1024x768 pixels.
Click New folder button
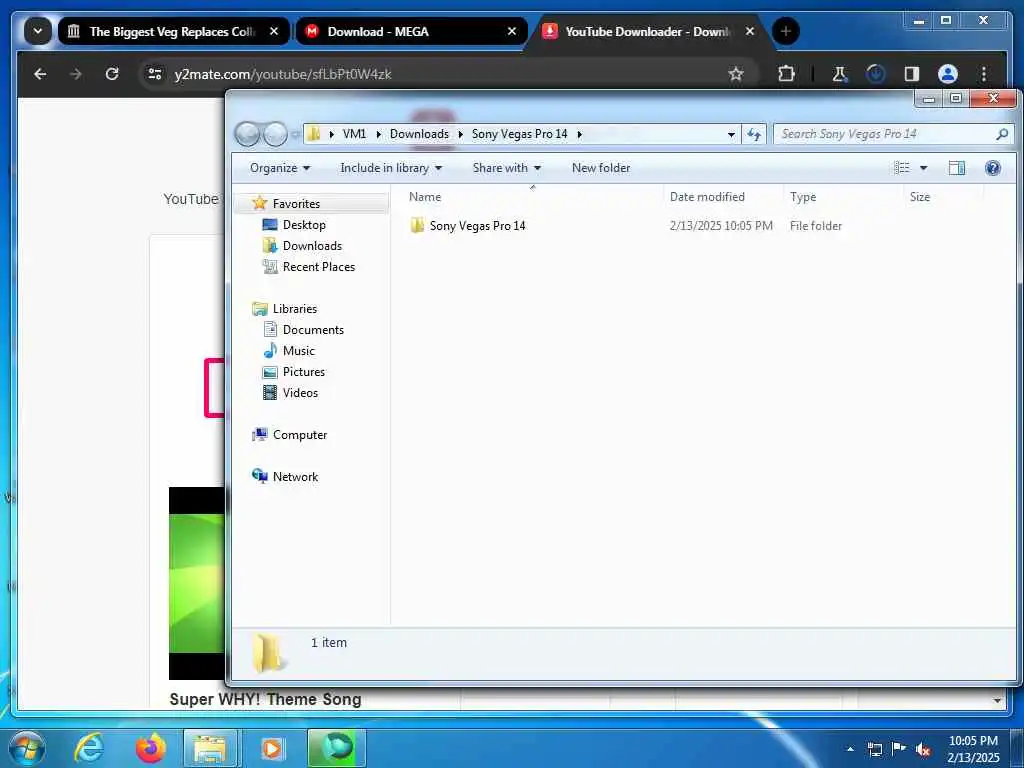pyautogui.click(x=601, y=168)
